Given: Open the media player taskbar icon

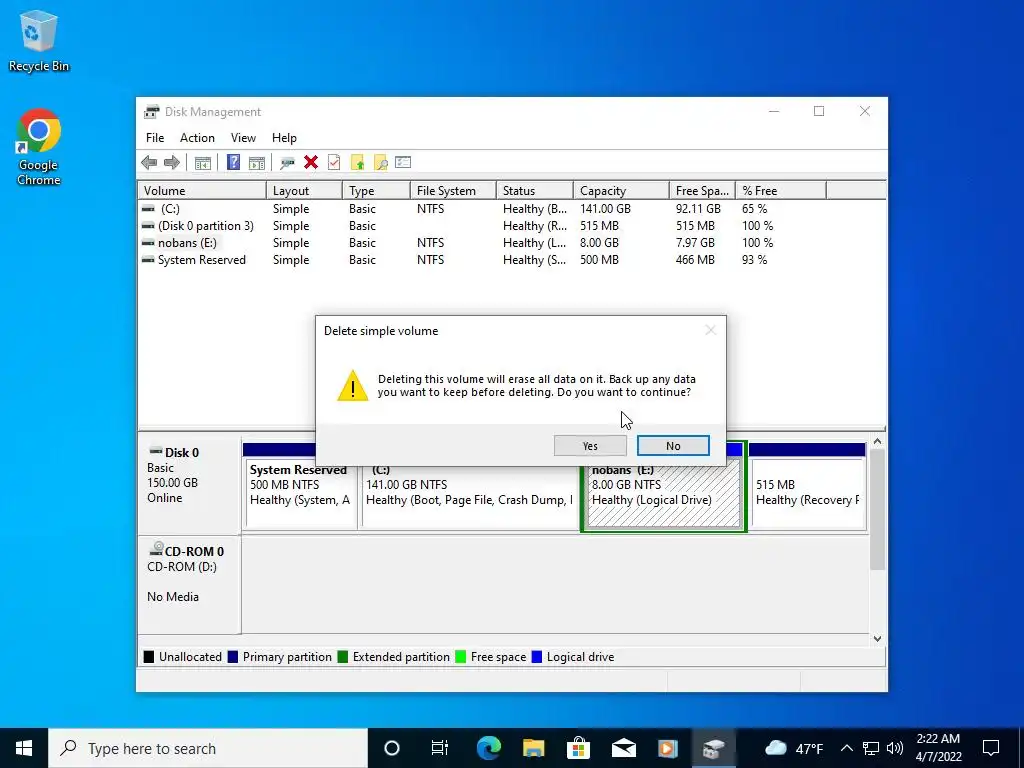Looking at the screenshot, I should pyautogui.click(x=667, y=748).
